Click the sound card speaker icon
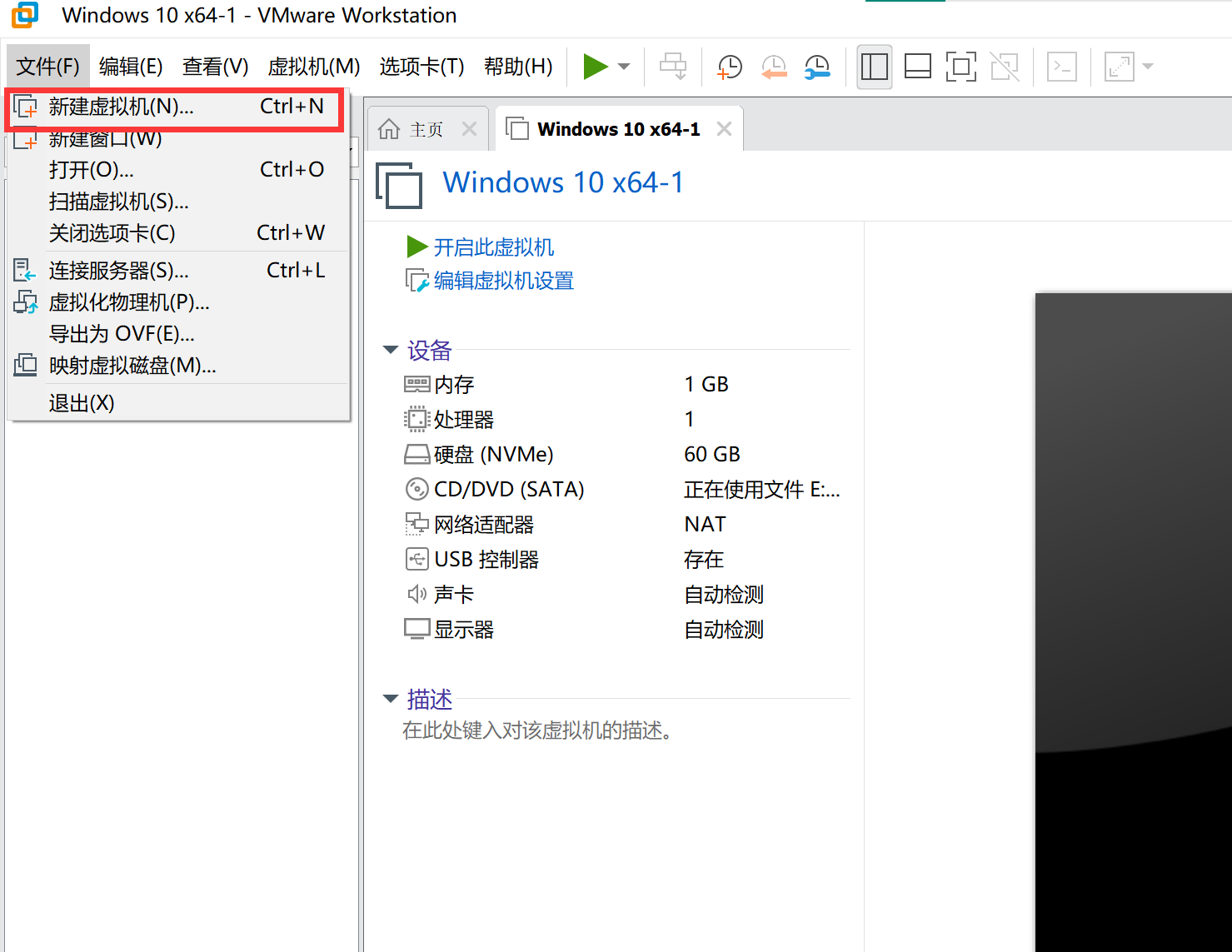1232x952 pixels. point(416,594)
